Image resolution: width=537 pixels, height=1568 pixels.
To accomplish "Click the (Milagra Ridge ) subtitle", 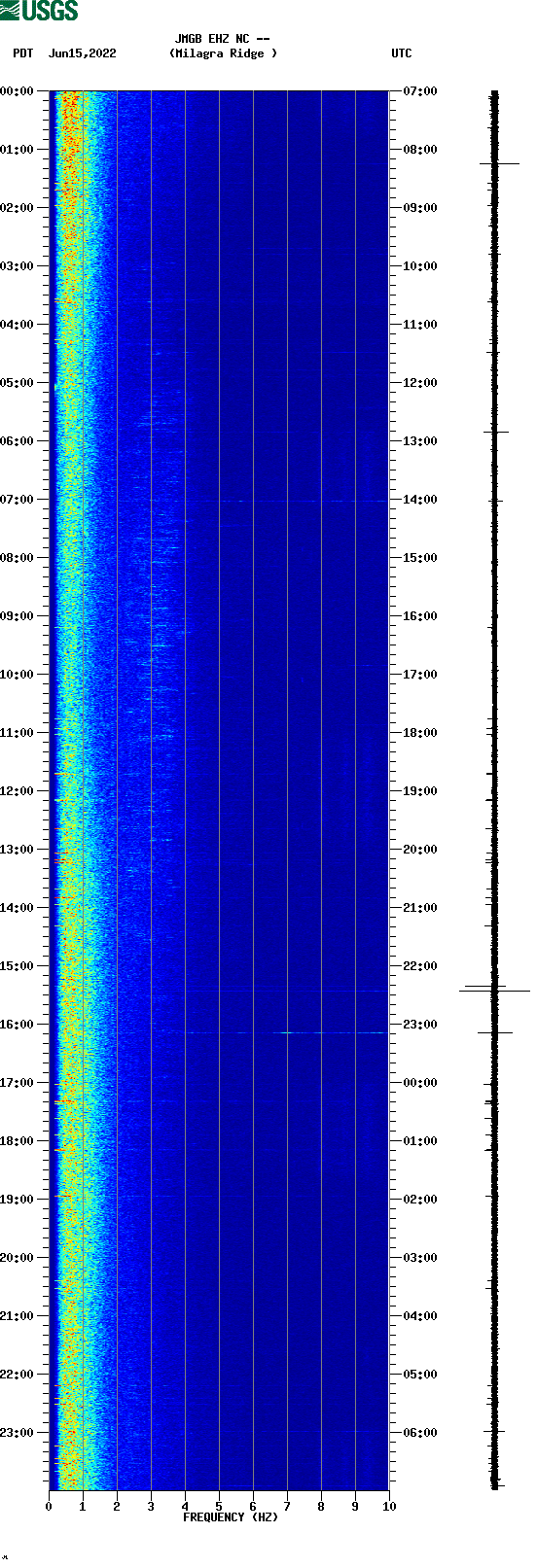I will click(x=223, y=53).
